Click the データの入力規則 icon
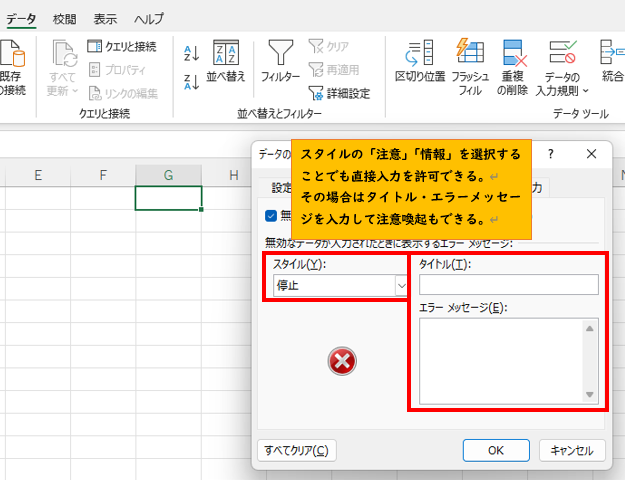625x480 pixels. click(562, 52)
